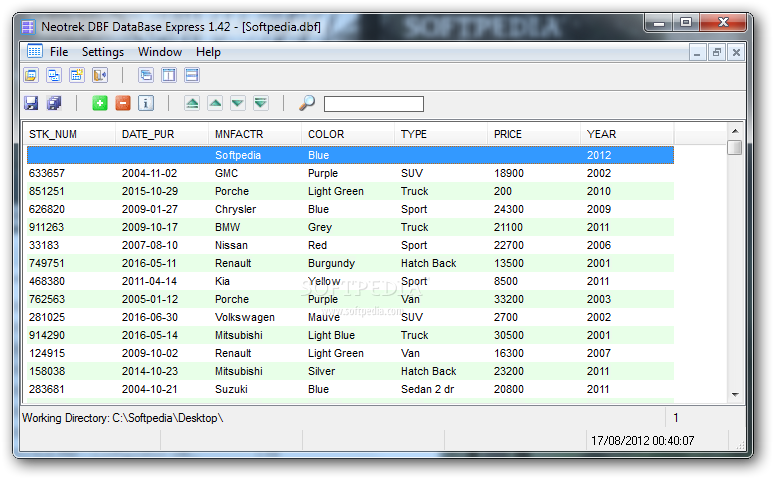Click the YEAR column header
This screenshot has width=774, height=479.
coord(627,134)
